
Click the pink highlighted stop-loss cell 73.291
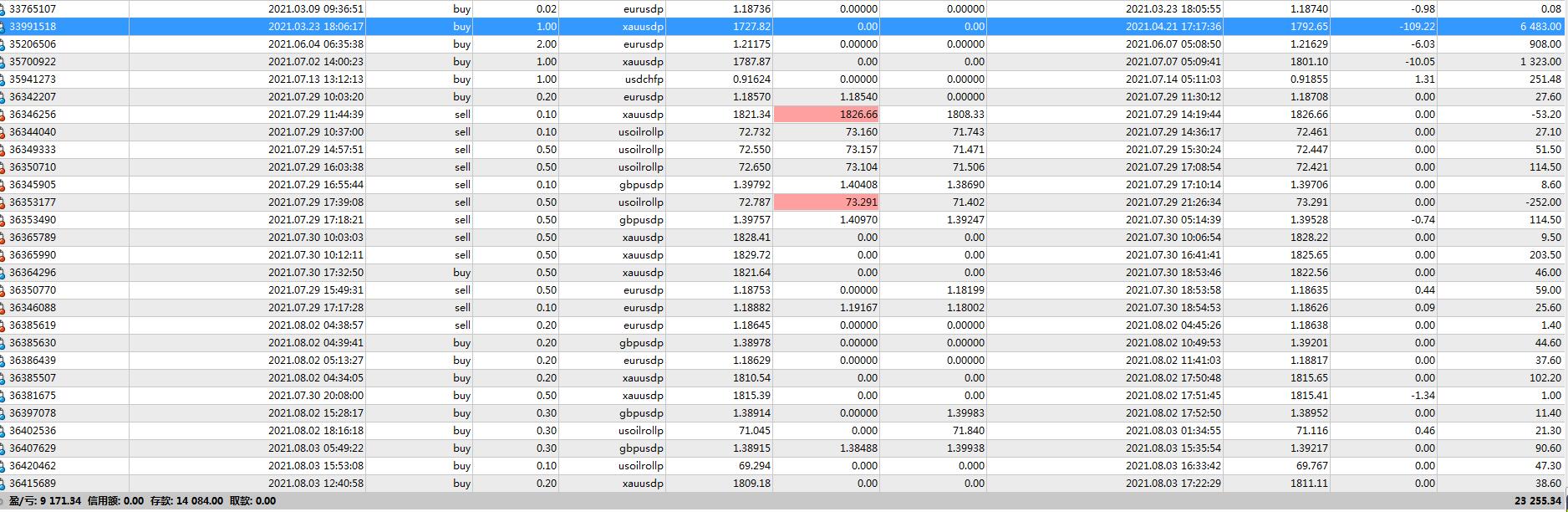pos(826,202)
